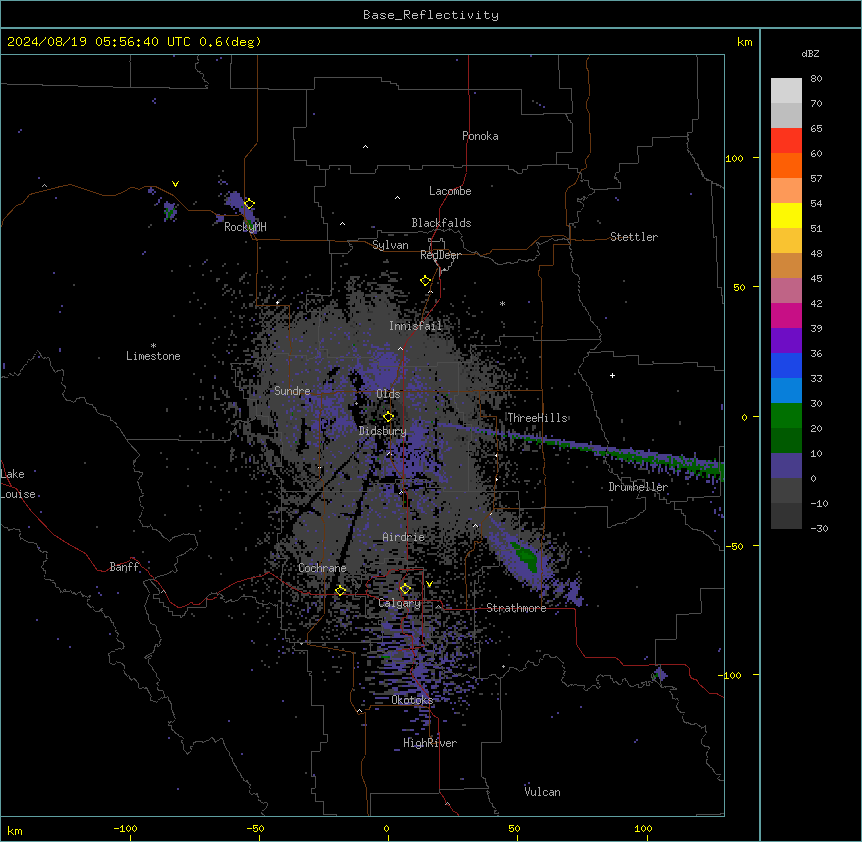Click the Banff label
This screenshot has width=862, height=842.
124,567
